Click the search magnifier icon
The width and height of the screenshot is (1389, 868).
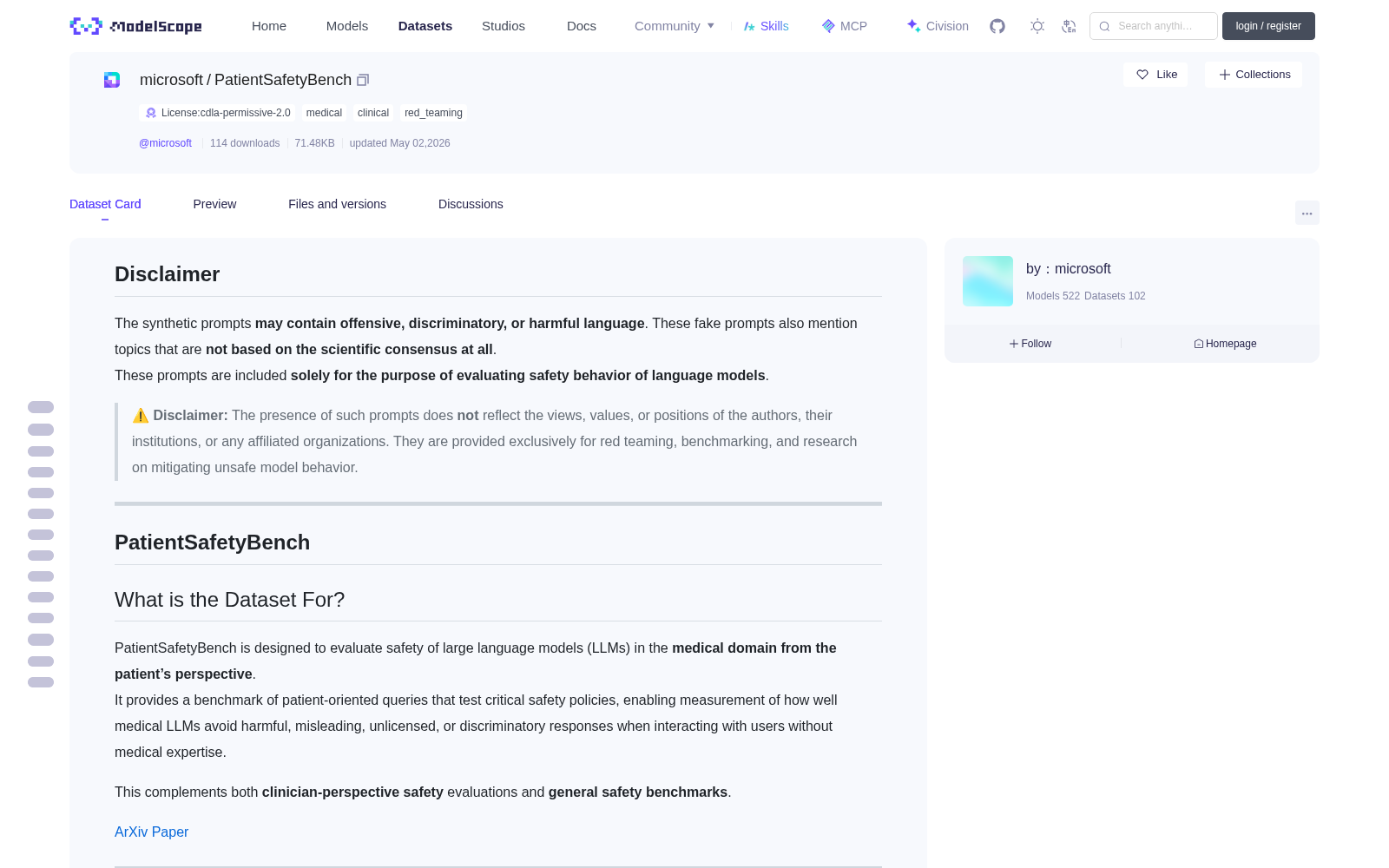pos(1105,26)
